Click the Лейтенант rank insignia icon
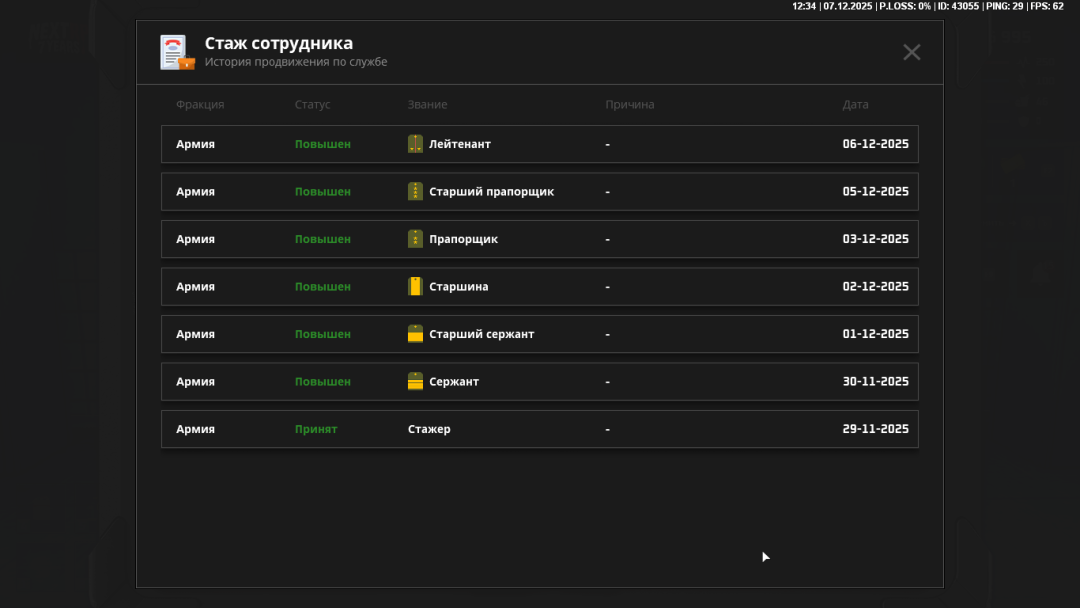1080x608 pixels. pos(415,144)
